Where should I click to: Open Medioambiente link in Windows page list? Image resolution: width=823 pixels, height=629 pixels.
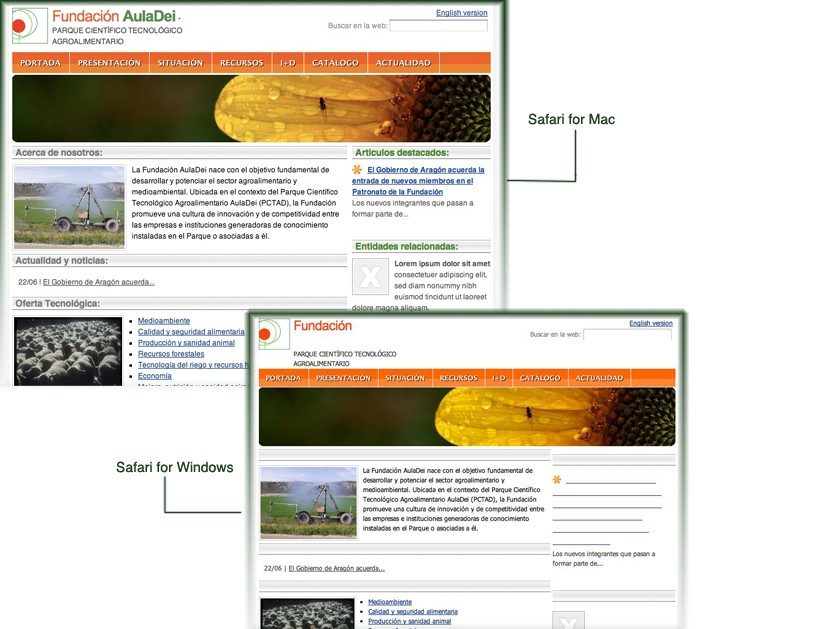pos(390,602)
